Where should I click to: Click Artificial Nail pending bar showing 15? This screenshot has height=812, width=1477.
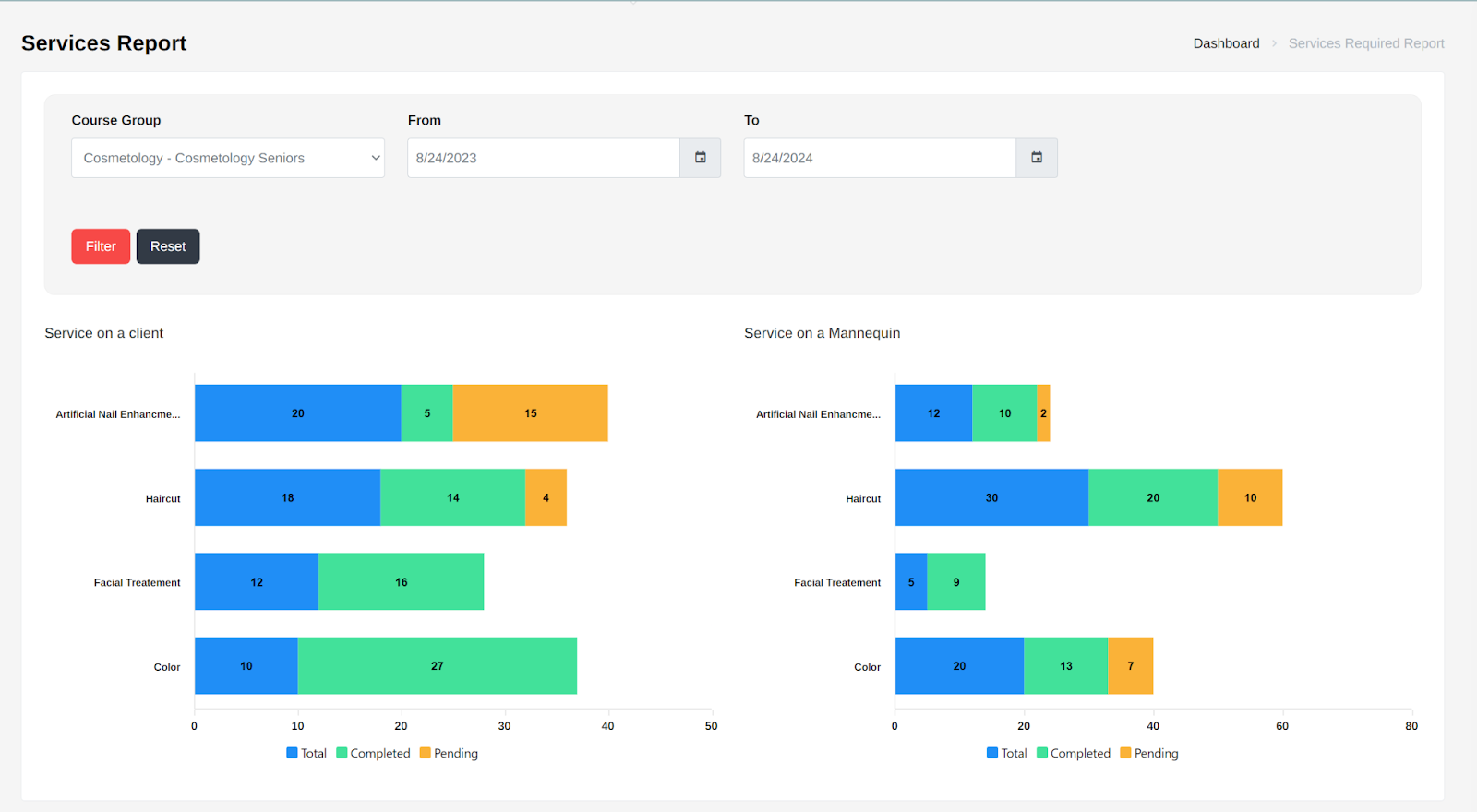coord(530,413)
